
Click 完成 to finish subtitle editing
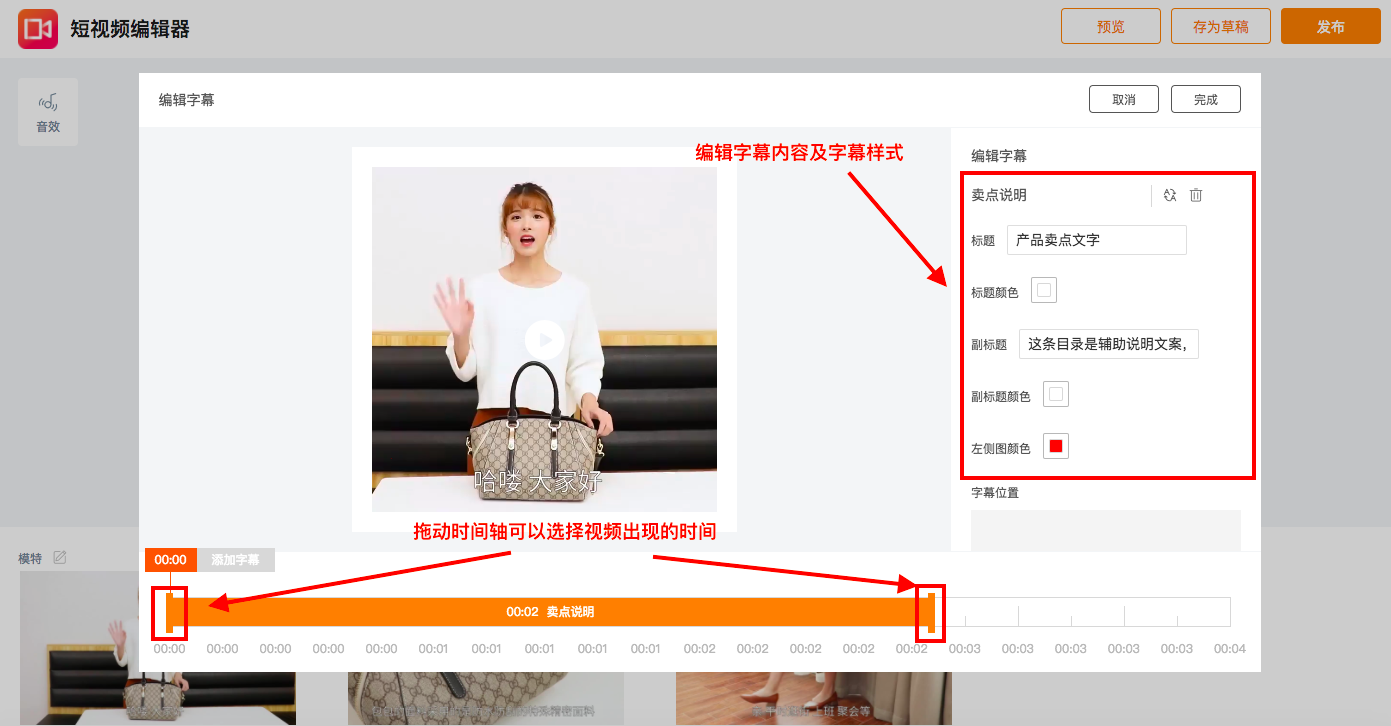coord(1205,100)
